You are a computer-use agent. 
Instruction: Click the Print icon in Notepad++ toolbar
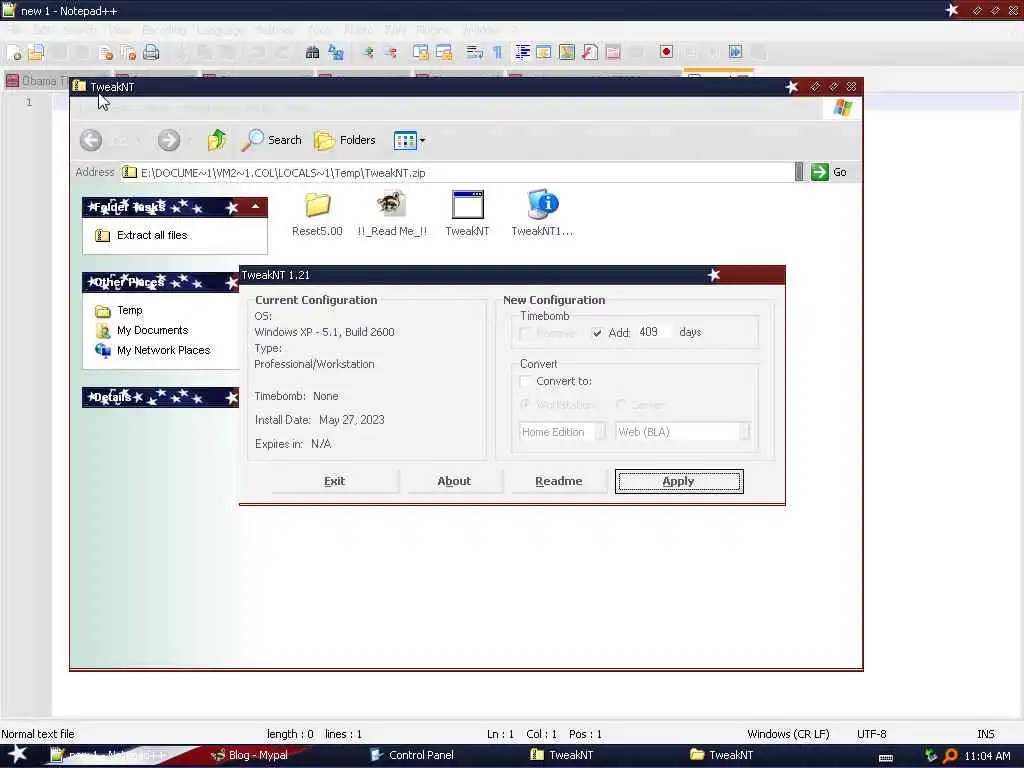click(151, 52)
